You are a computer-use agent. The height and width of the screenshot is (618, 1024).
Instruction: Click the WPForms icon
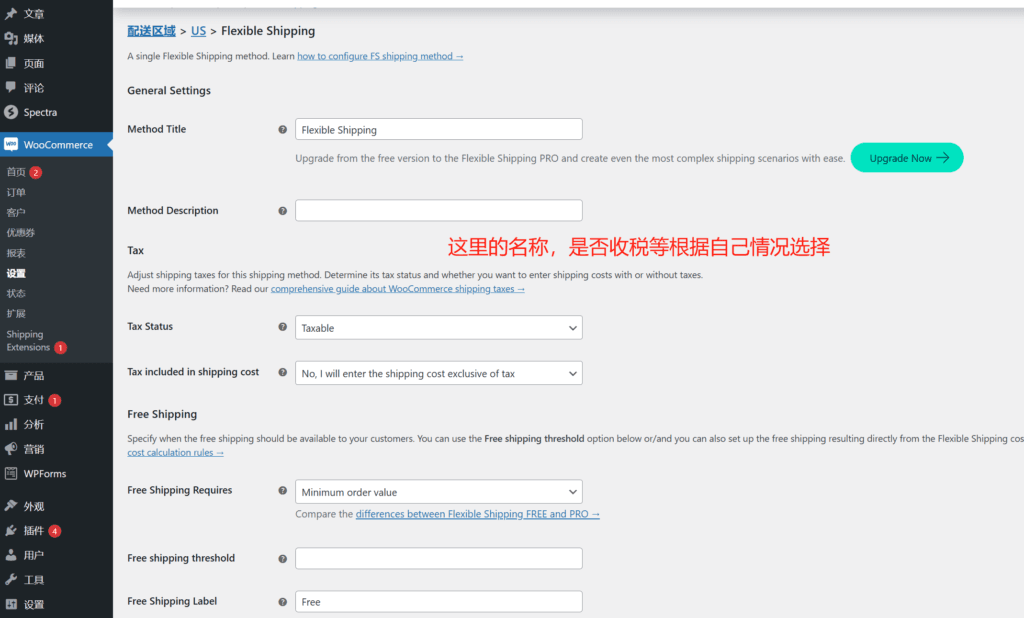(10, 474)
